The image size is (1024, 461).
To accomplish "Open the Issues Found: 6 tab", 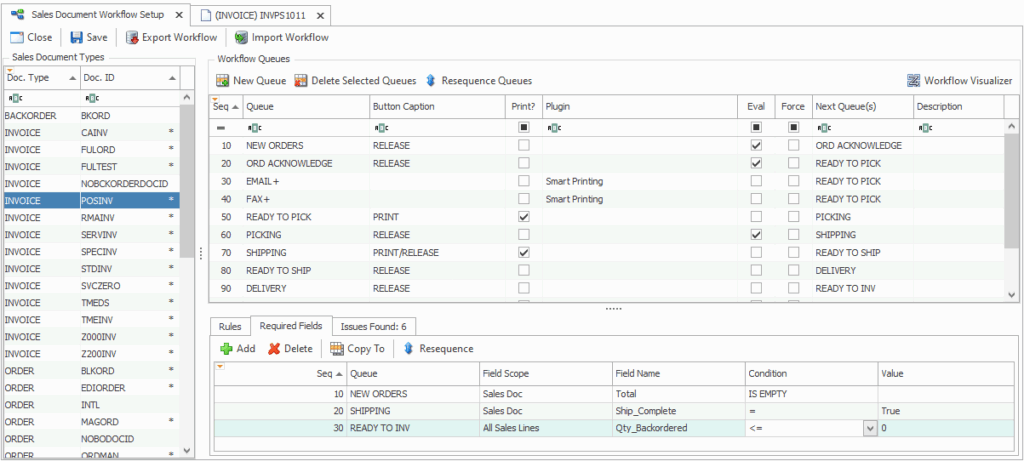I will coord(373,326).
